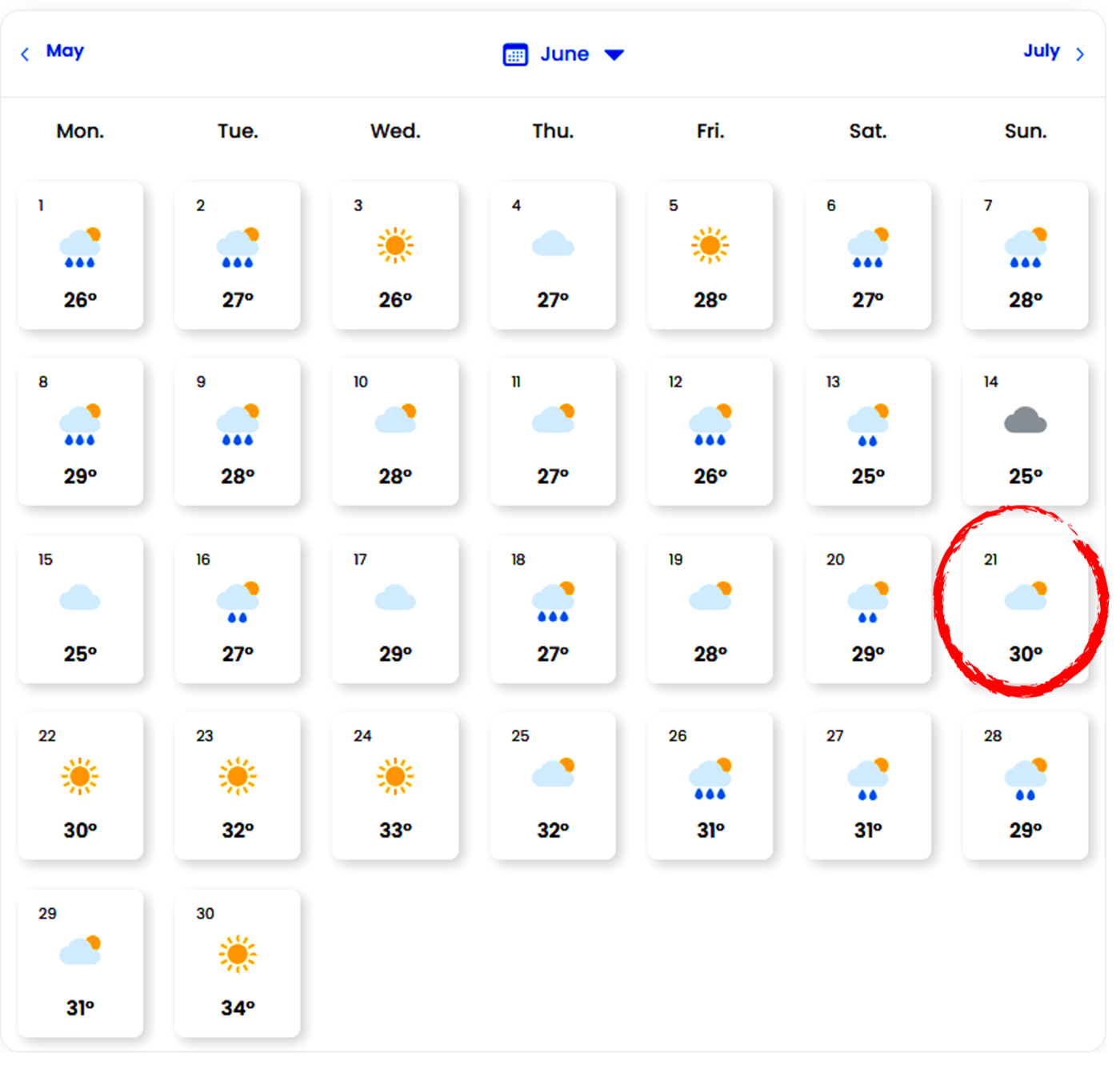Click the 33° temperature on June 24

coord(395,831)
